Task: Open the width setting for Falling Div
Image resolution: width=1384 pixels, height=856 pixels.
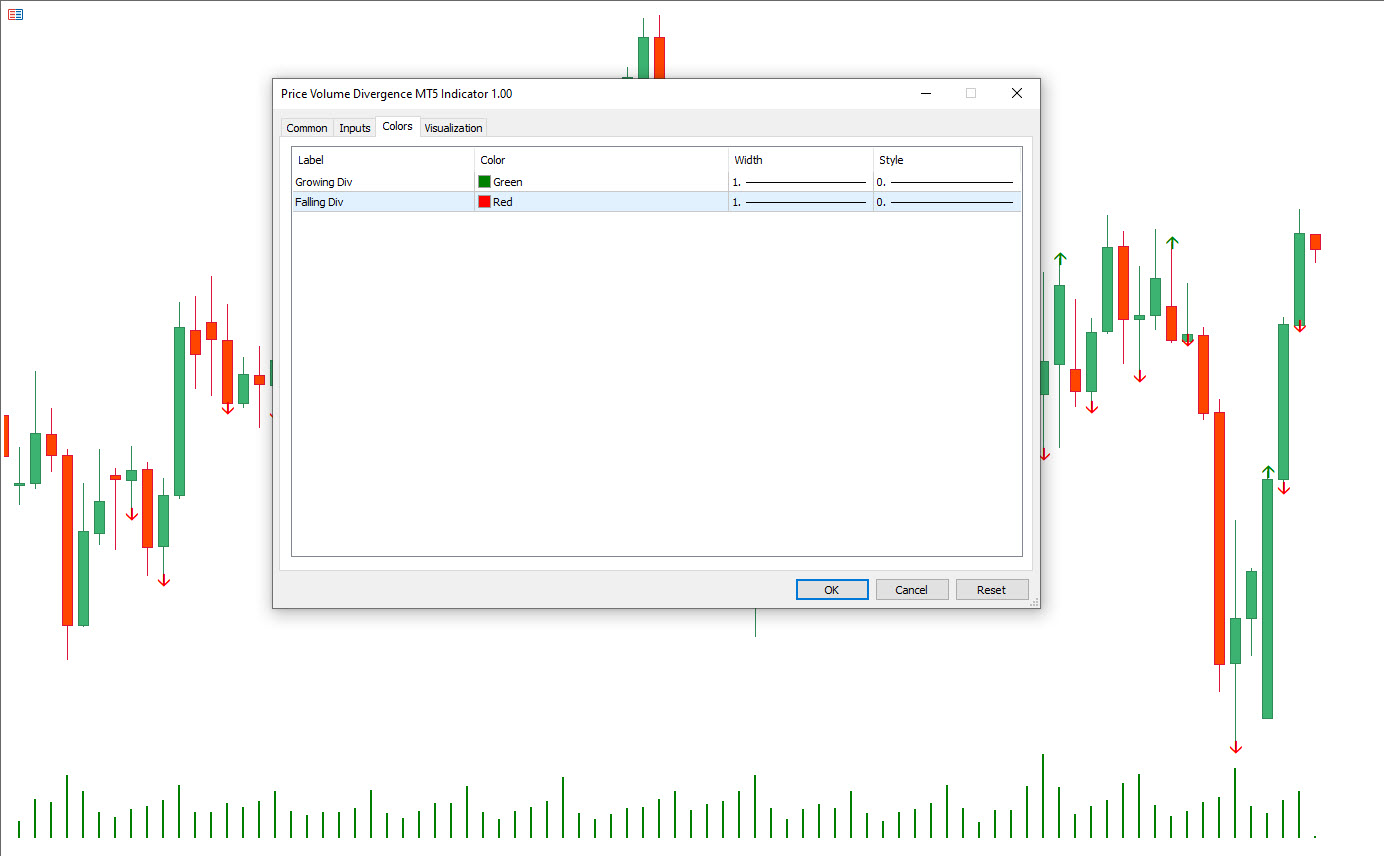Action: pos(800,202)
